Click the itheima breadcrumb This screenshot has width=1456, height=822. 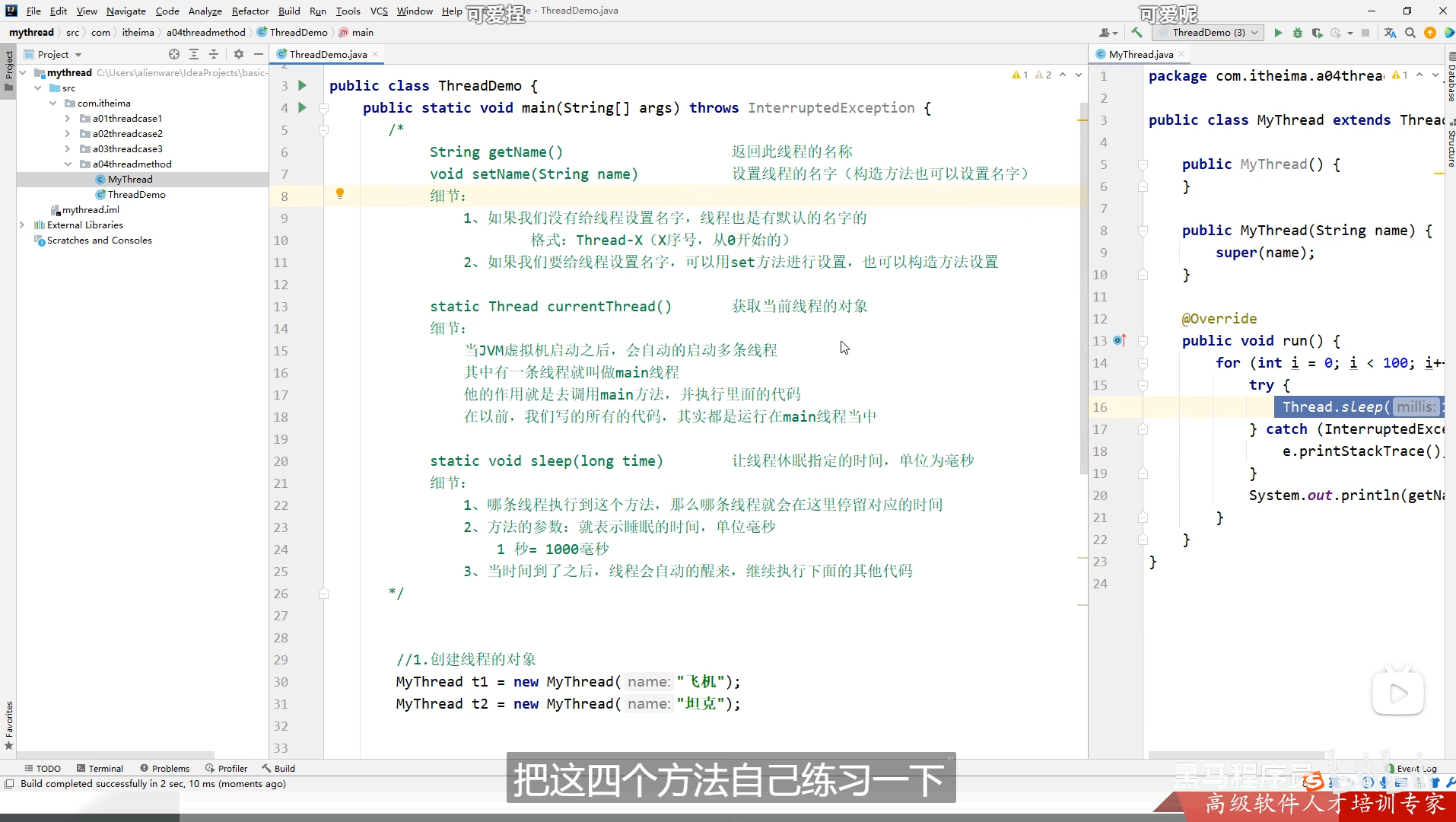[138, 32]
